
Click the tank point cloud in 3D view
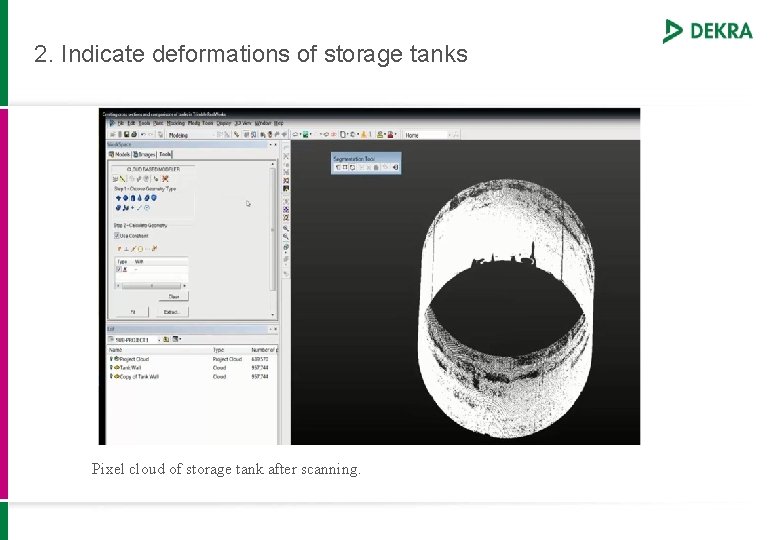click(x=506, y=308)
